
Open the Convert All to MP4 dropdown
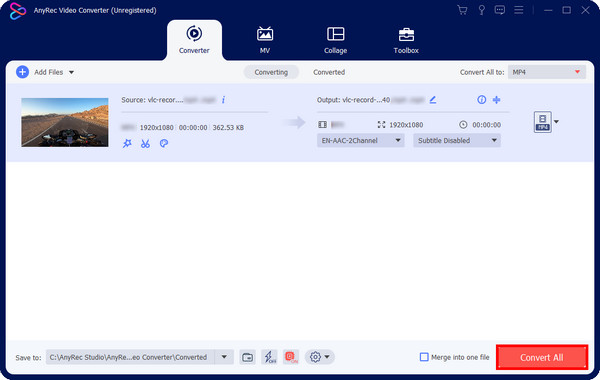(x=547, y=72)
